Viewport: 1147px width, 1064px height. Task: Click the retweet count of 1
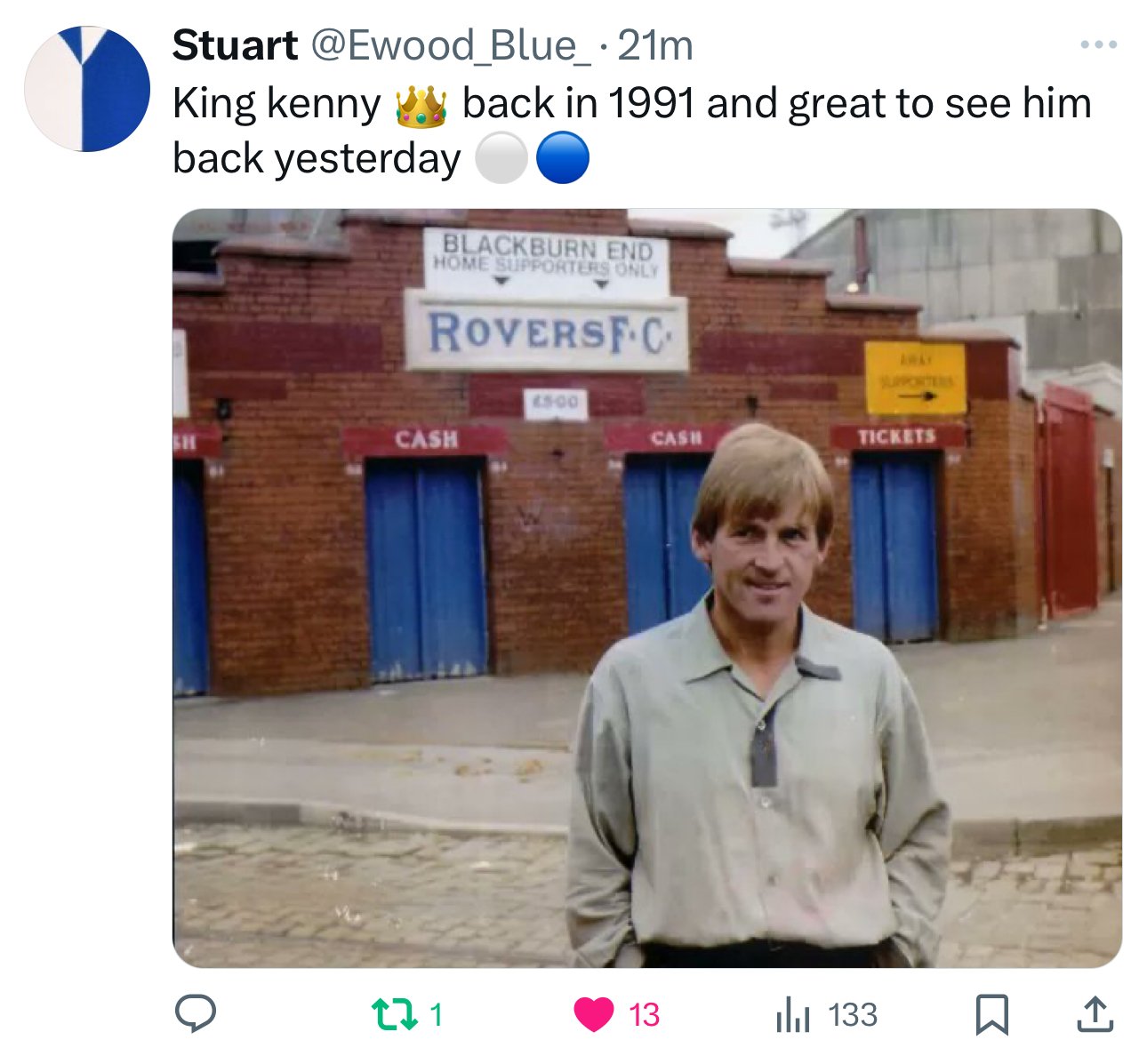(436, 1014)
